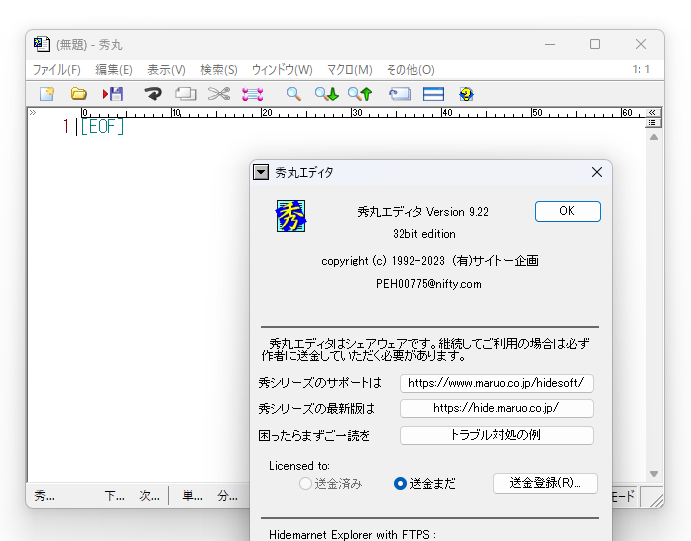Maximize the 秀丸 main window
This screenshot has width=691, height=541.
pos(595,44)
